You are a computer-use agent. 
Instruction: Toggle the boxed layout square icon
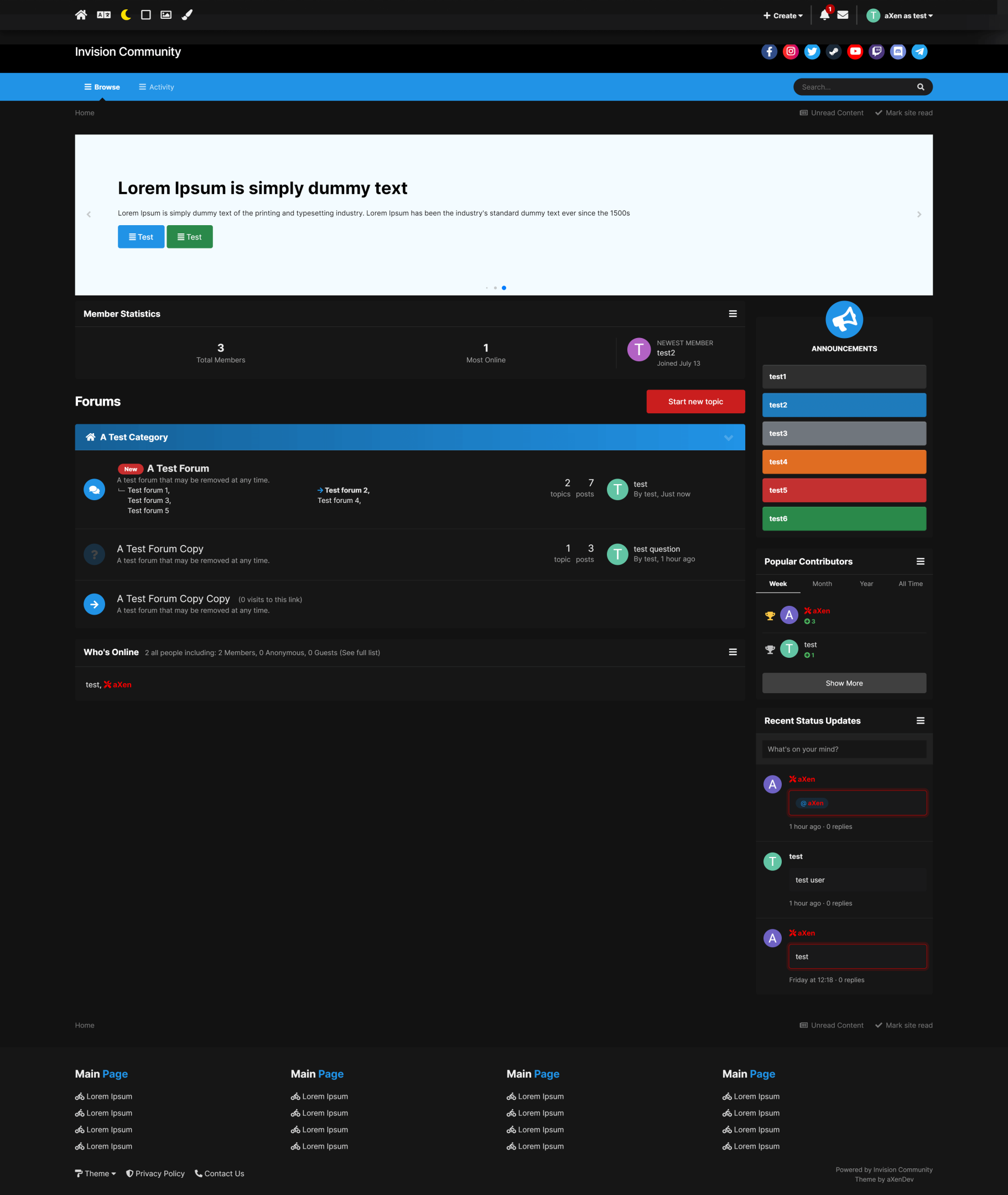tap(146, 15)
